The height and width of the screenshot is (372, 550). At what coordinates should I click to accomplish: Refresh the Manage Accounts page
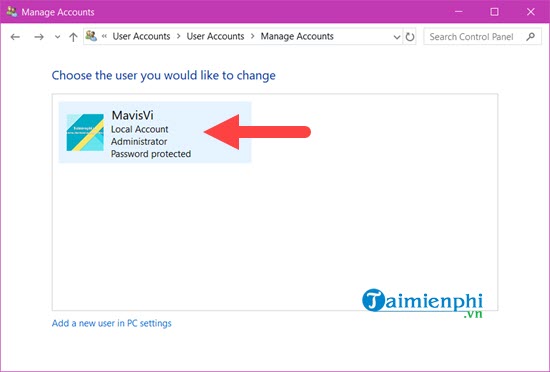tap(410, 37)
